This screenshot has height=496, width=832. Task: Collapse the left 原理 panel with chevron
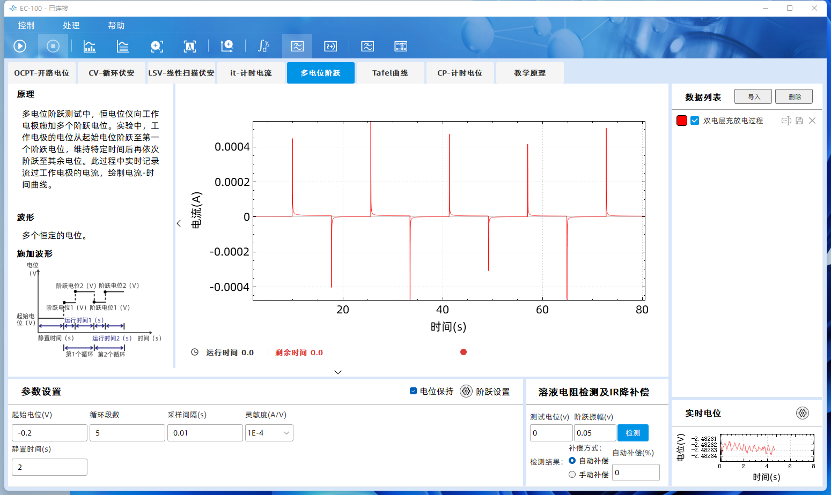pos(178,223)
